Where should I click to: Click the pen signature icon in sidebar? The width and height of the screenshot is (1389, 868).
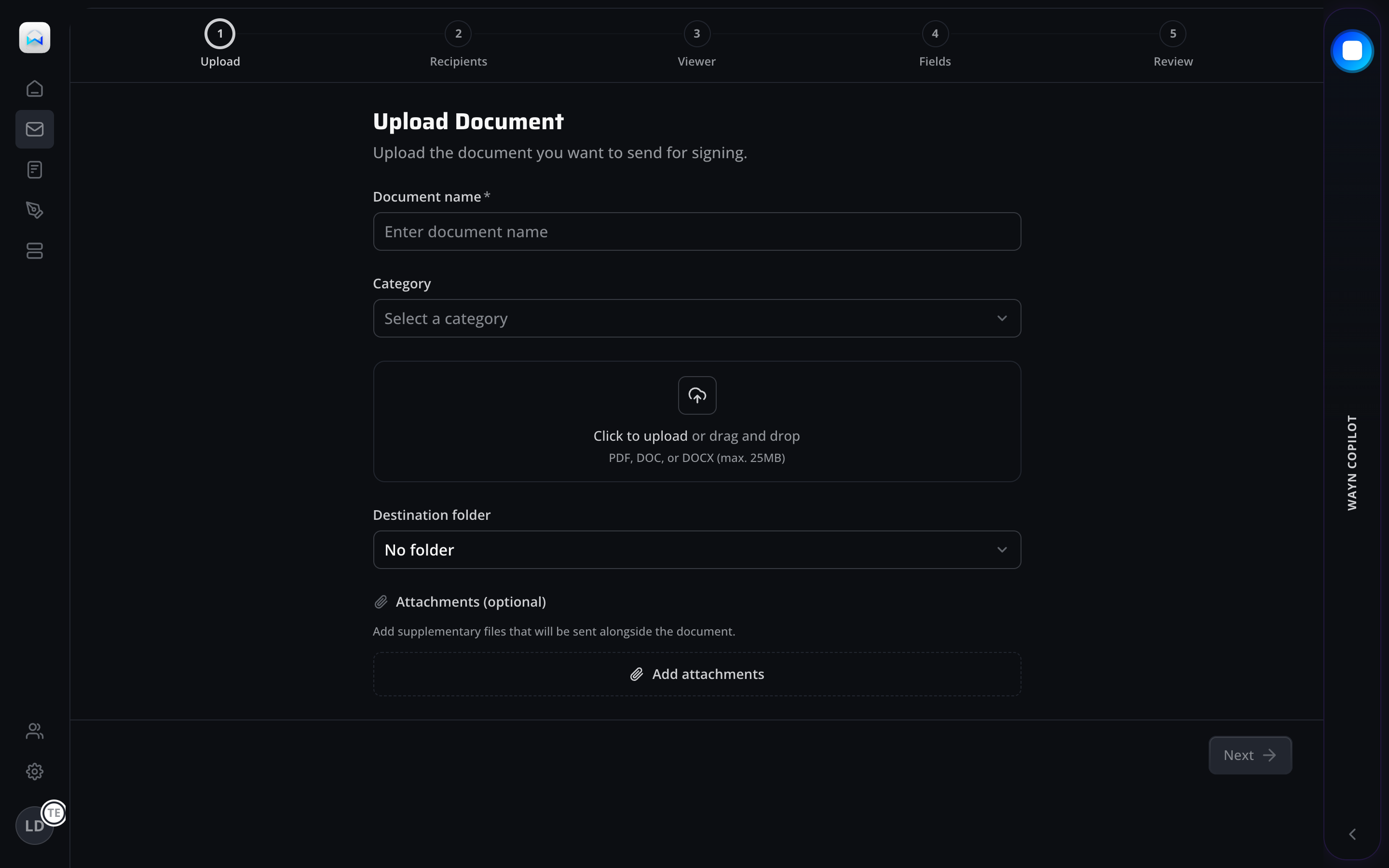tap(34, 210)
